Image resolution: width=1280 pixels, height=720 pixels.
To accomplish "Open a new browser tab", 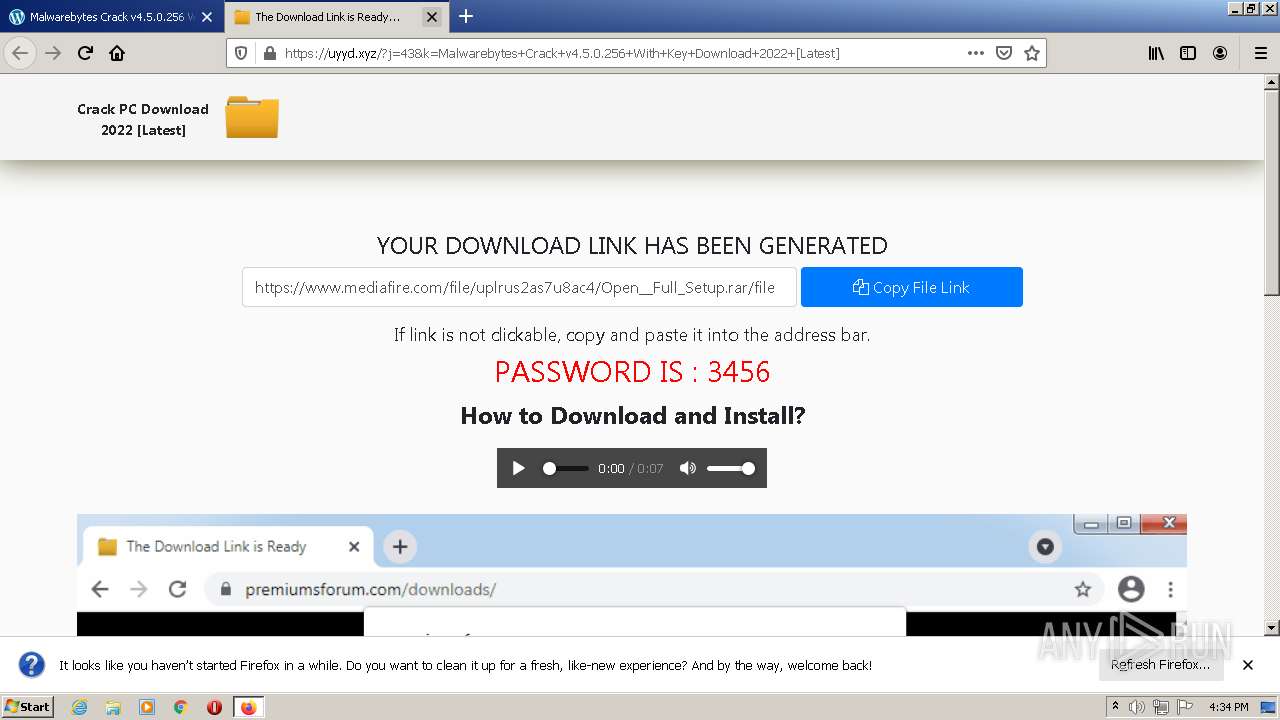I will click(466, 16).
